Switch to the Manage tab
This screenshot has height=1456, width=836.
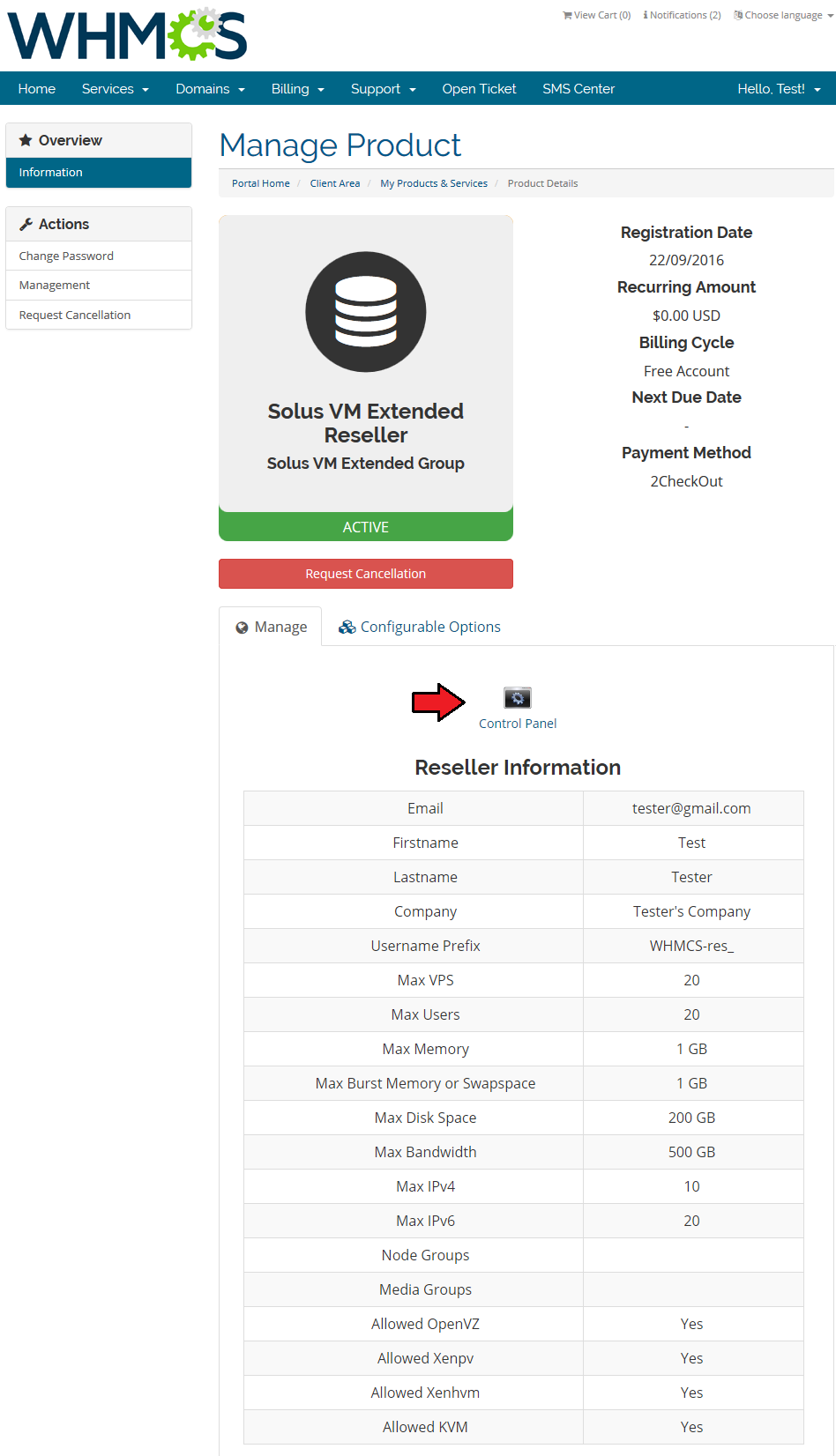(x=271, y=627)
